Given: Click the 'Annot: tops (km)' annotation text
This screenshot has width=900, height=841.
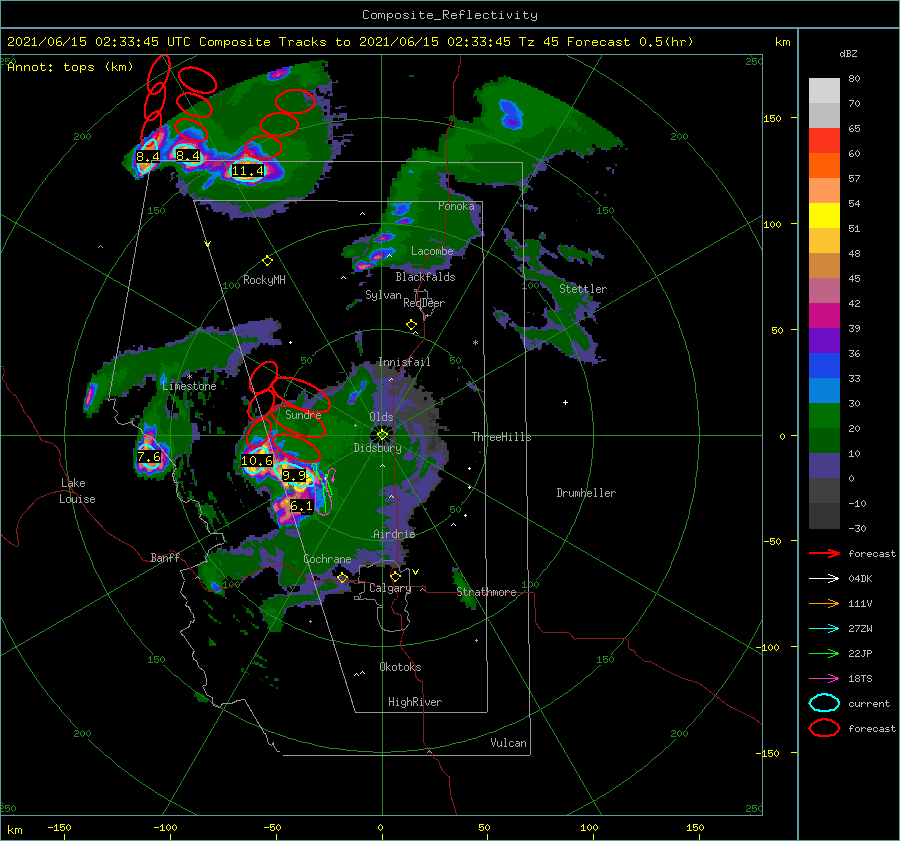Looking at the screenshot, I should (x=70, y=67).
